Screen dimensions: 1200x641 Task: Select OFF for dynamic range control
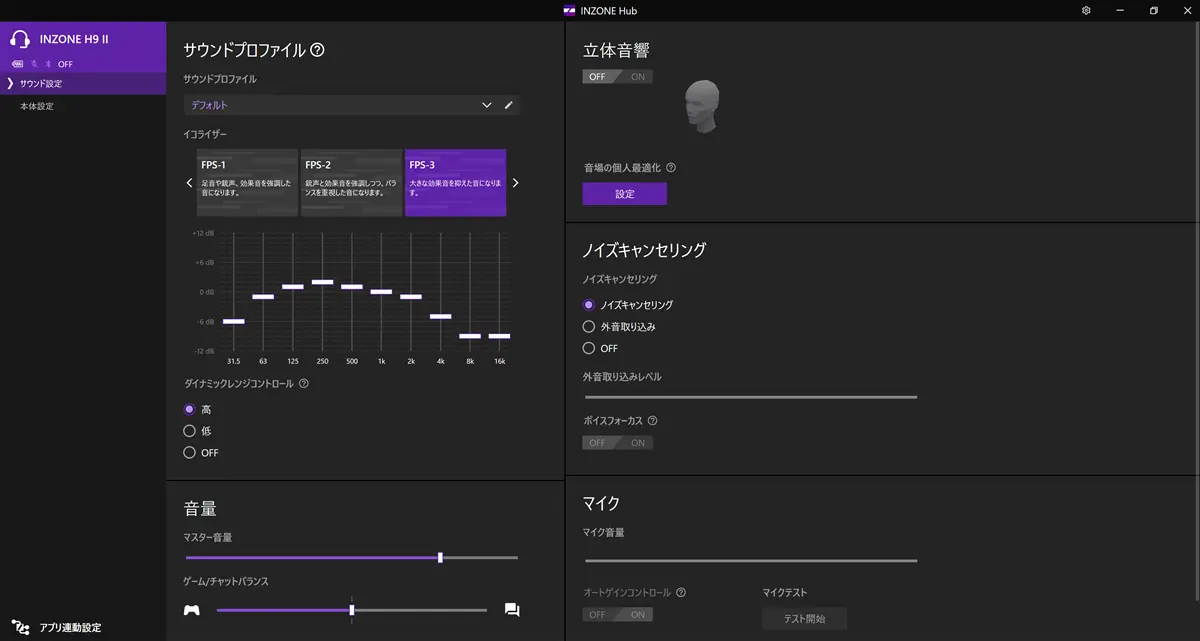point(189,453)
